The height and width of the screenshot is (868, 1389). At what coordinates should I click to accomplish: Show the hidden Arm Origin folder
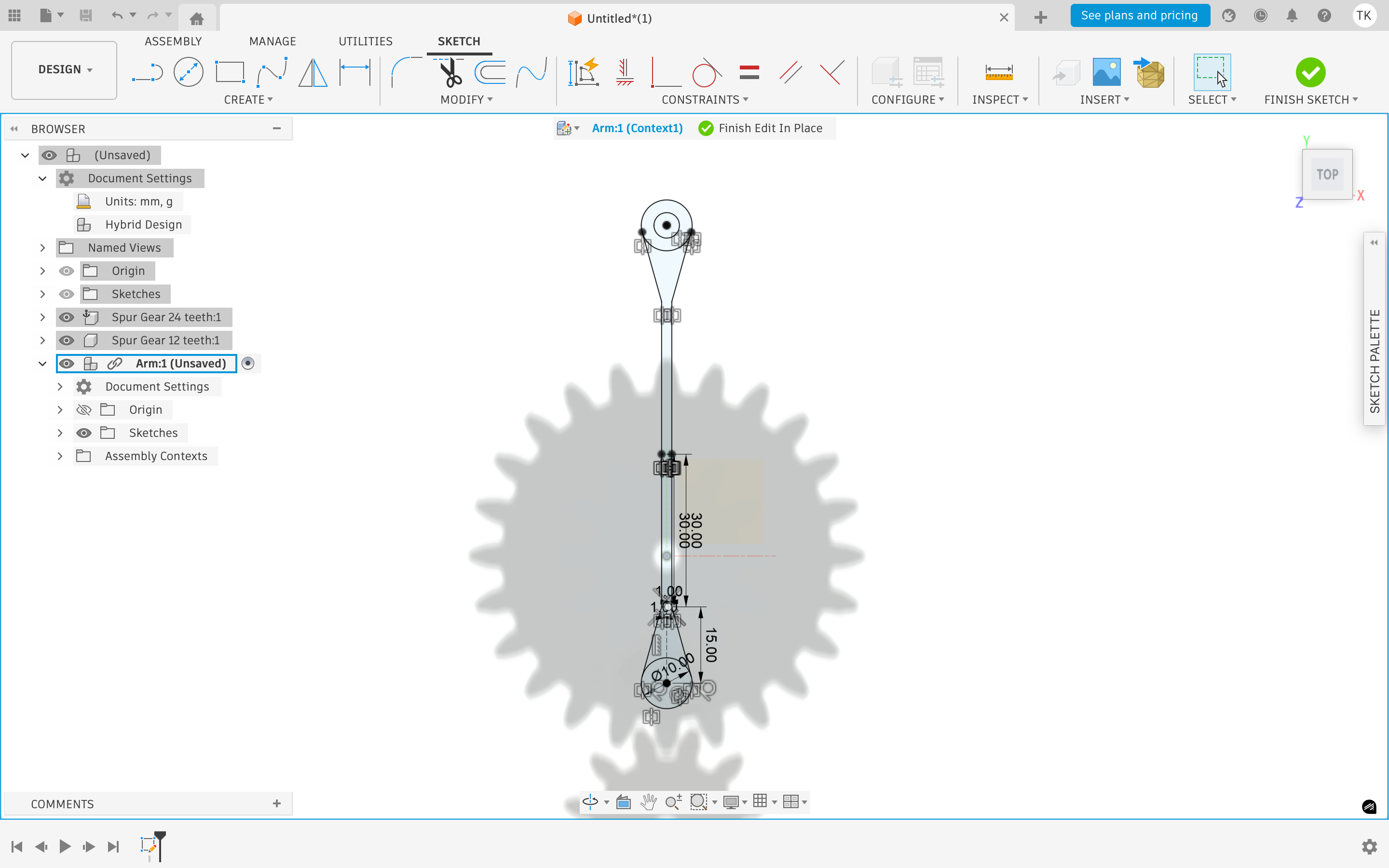[x=84, y=410]
